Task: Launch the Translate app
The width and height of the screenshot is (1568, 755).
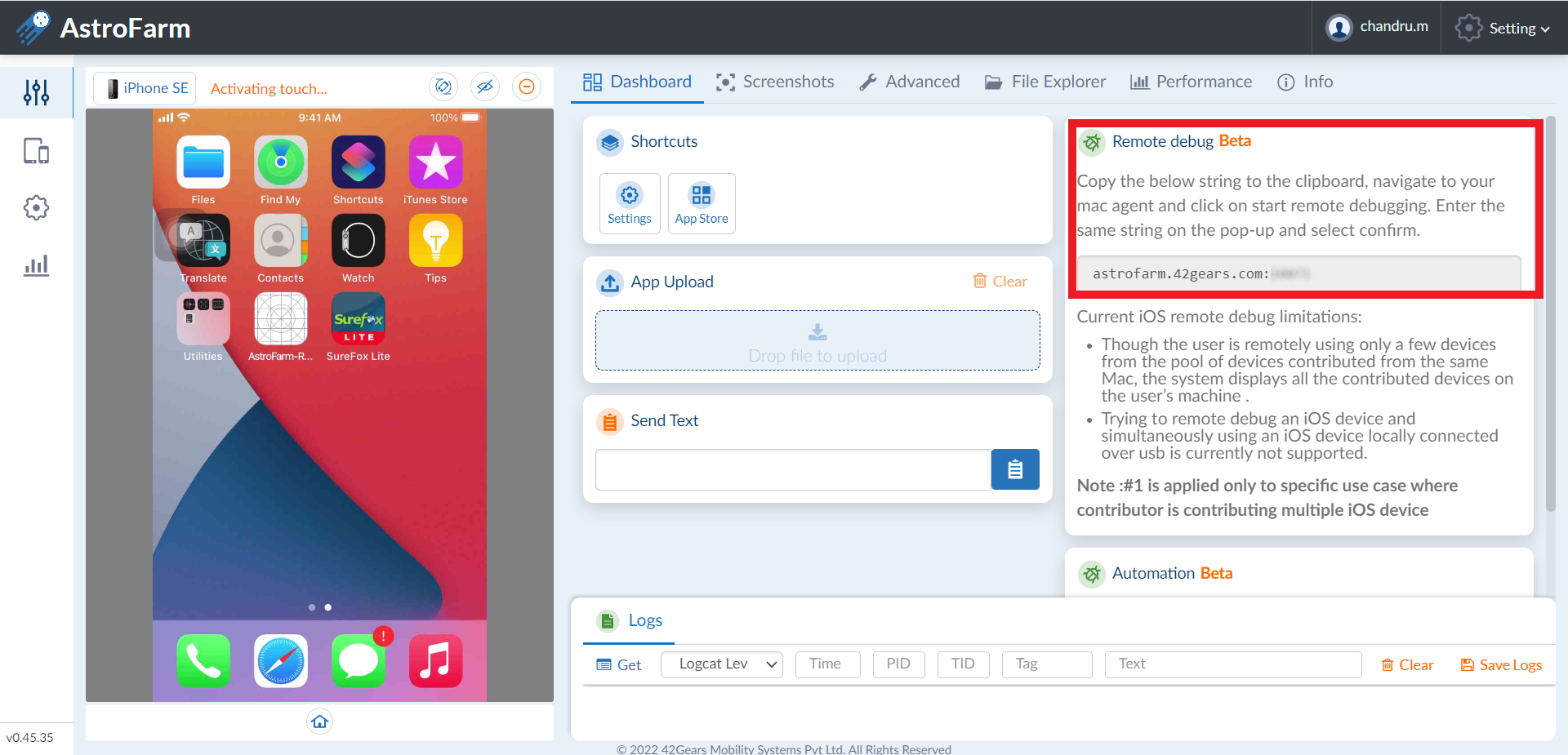Action: (x=203, y=240)
